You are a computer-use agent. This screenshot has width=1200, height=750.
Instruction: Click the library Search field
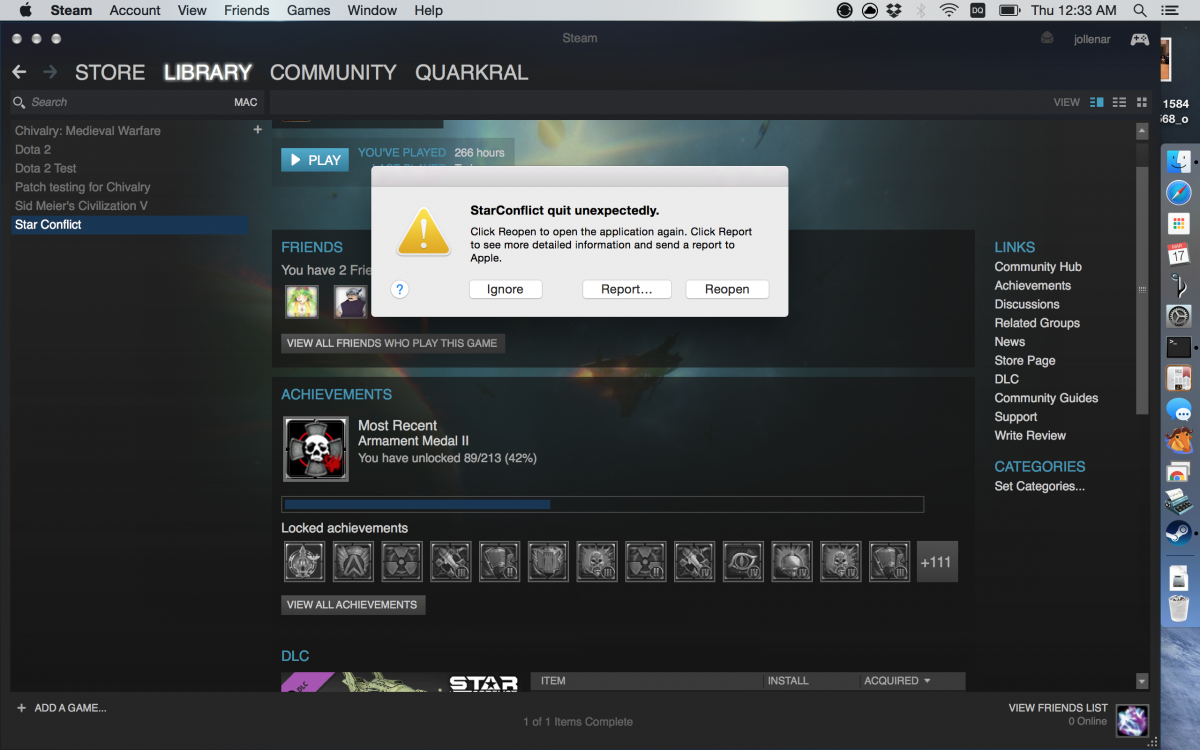click(120, 102)
